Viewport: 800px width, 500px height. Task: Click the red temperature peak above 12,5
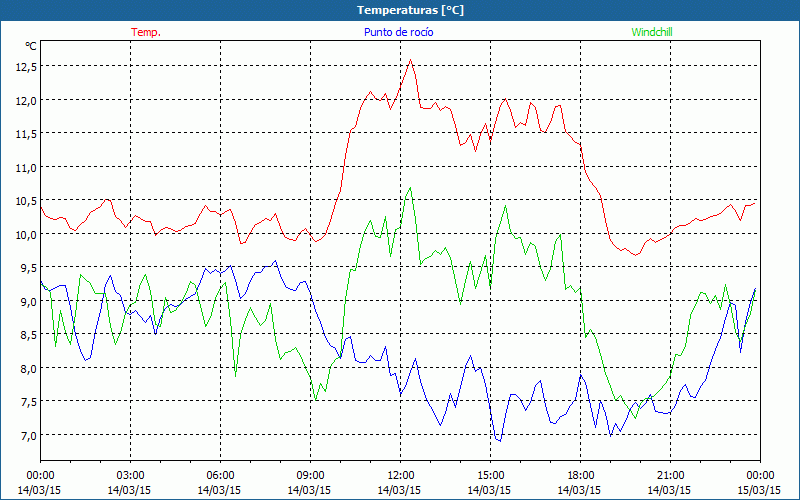click(411, 60)
